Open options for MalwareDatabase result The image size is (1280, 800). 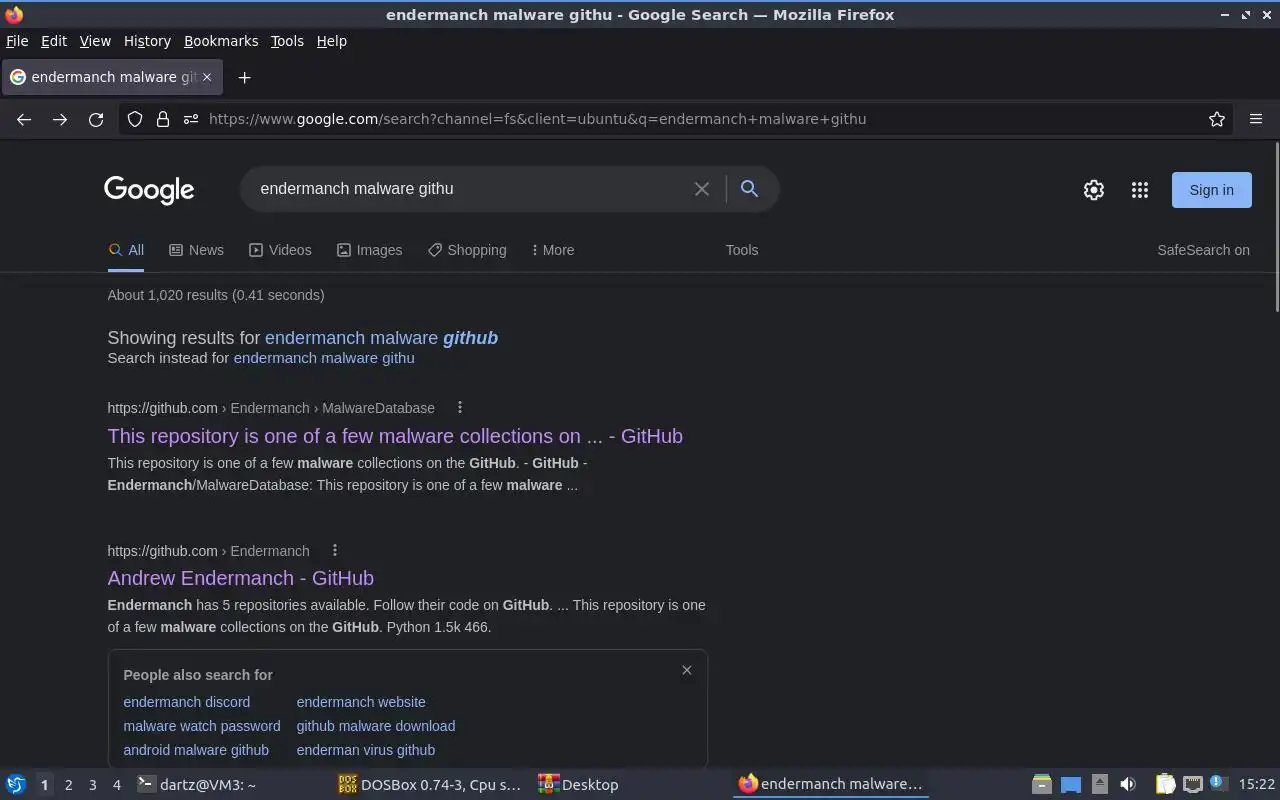[x=460, y=408]
